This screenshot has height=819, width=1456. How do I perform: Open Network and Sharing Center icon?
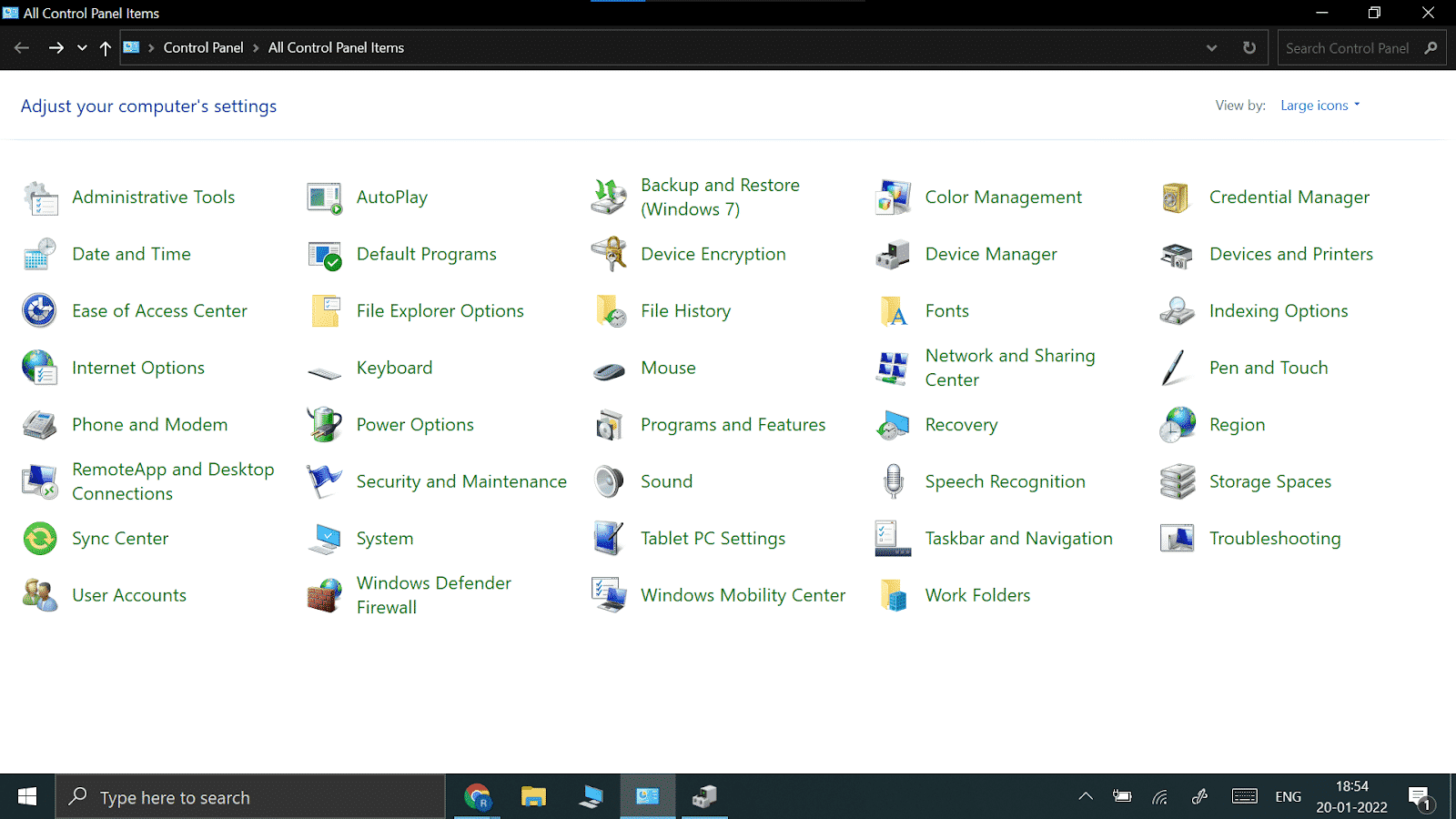(x=893, y=369)
